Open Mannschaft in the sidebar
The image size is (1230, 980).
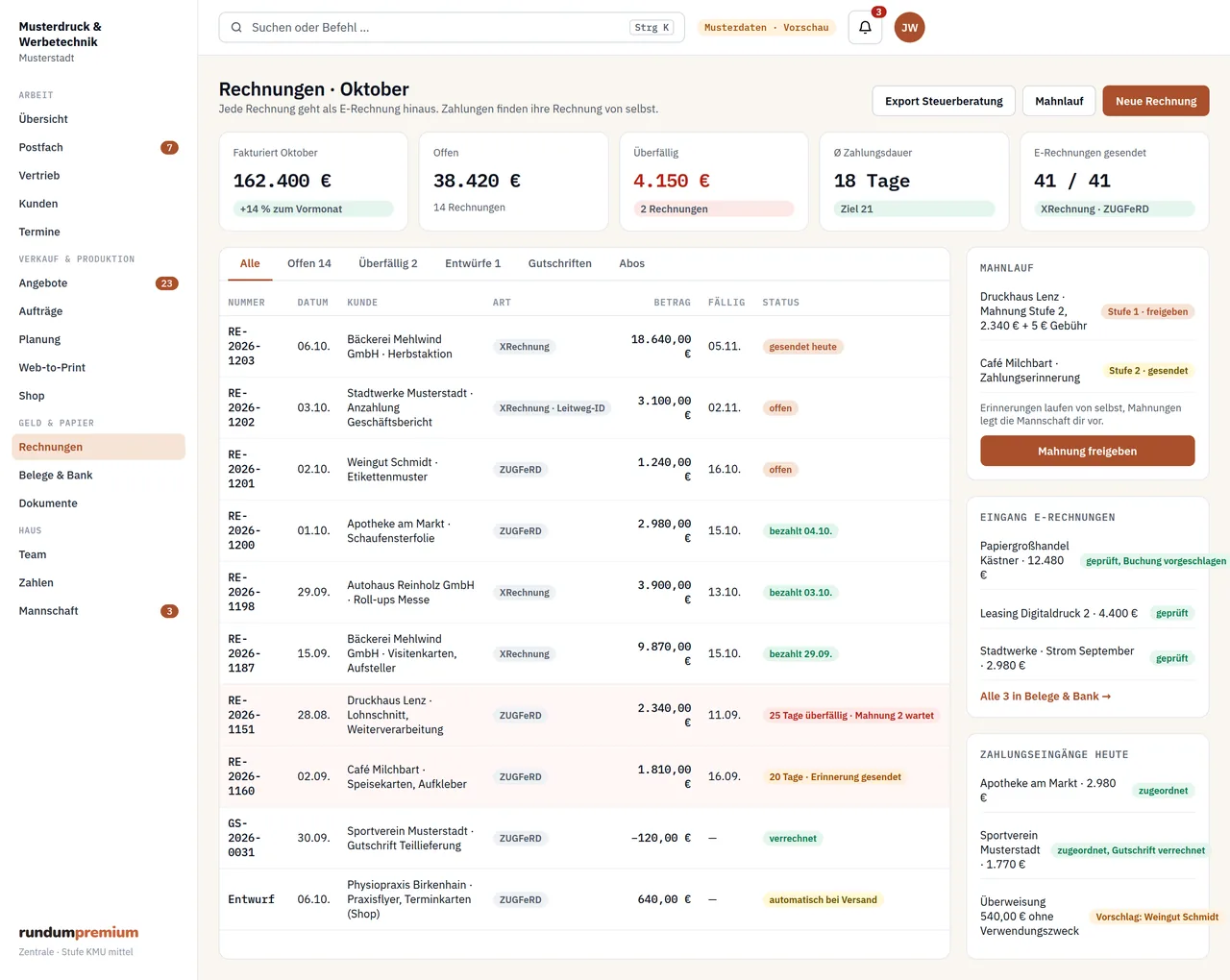98,611
